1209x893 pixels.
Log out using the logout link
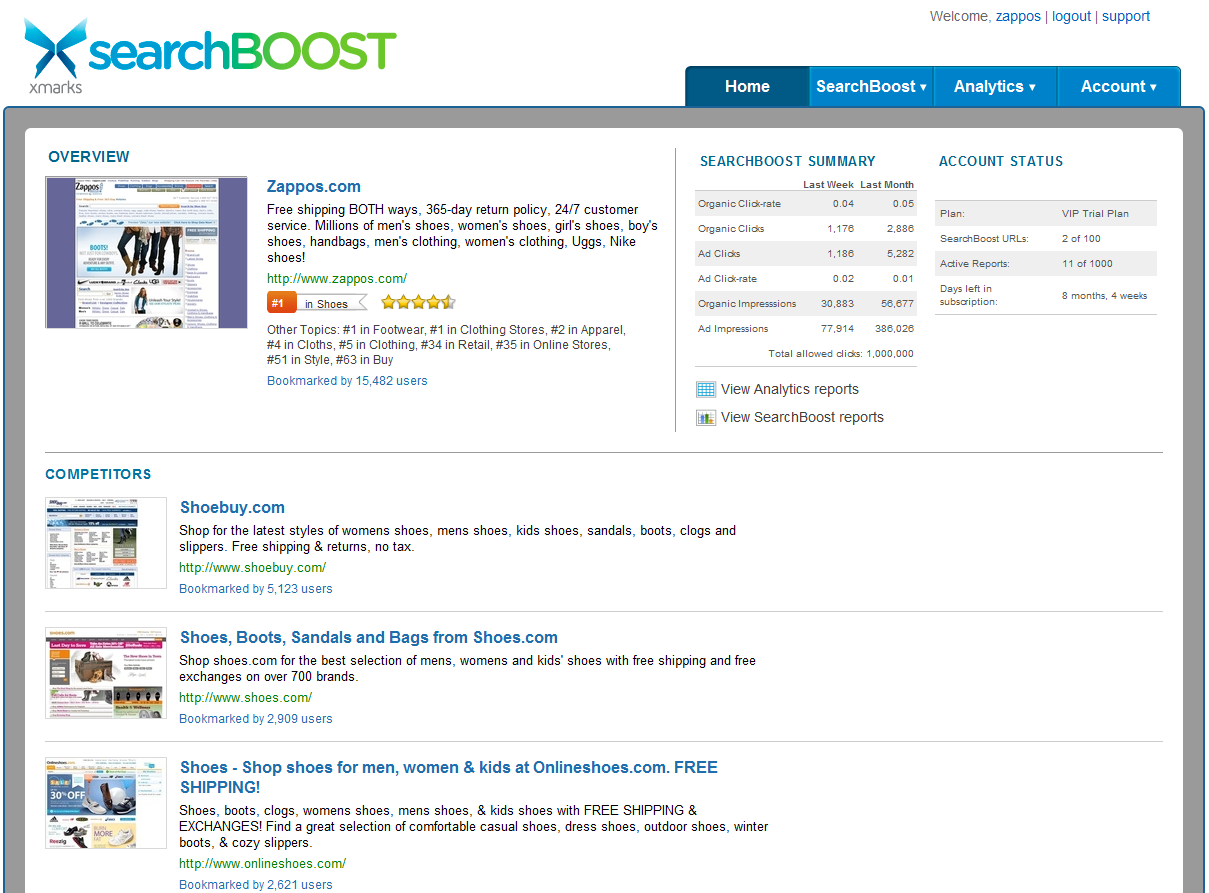[x=1071, y=16]
